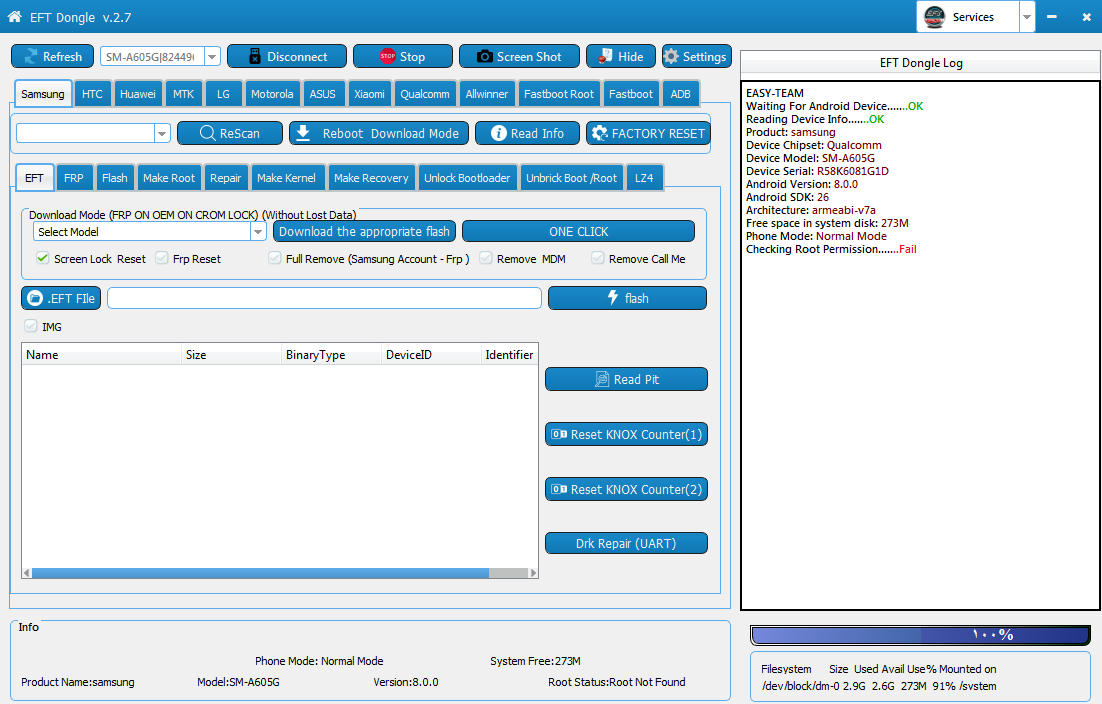Select the Make Root sub-tab
1102x704 pixels.
coord(169,178)
